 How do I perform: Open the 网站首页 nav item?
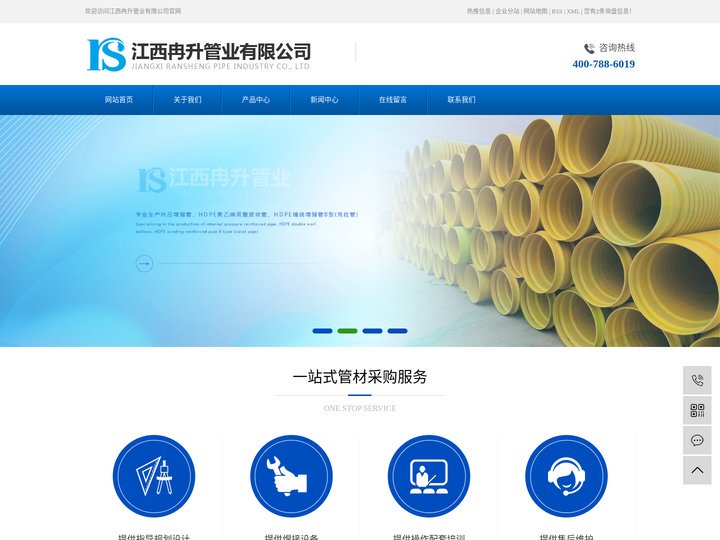click(x=119, y=100)
